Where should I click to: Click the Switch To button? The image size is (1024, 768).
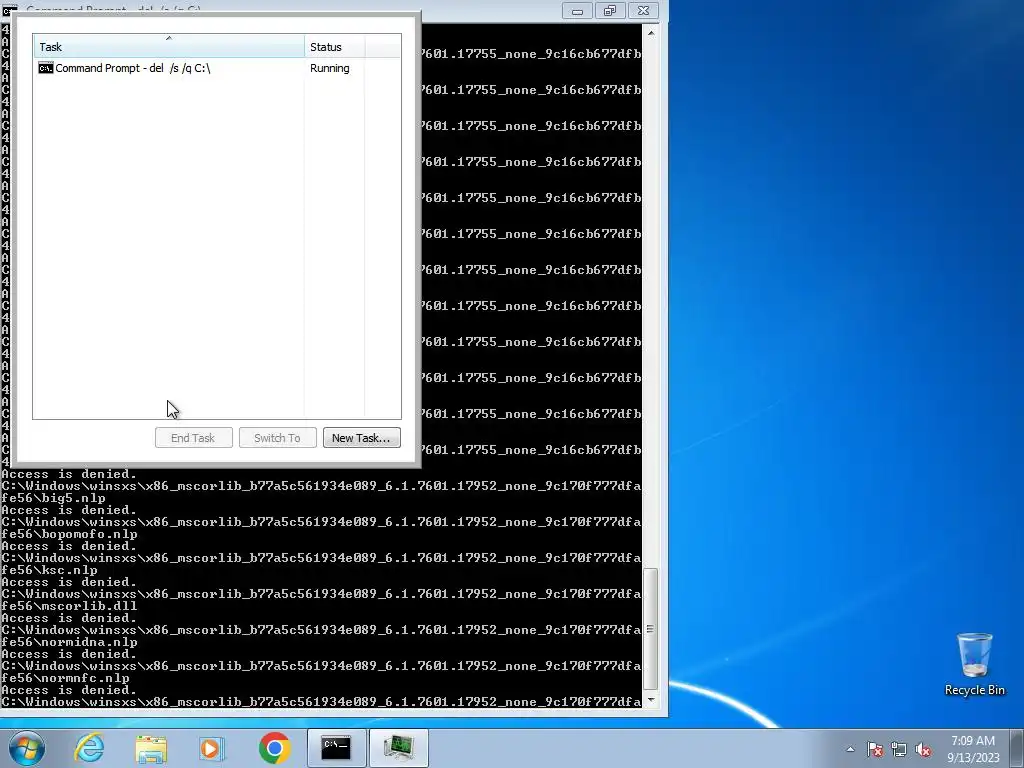278,438
